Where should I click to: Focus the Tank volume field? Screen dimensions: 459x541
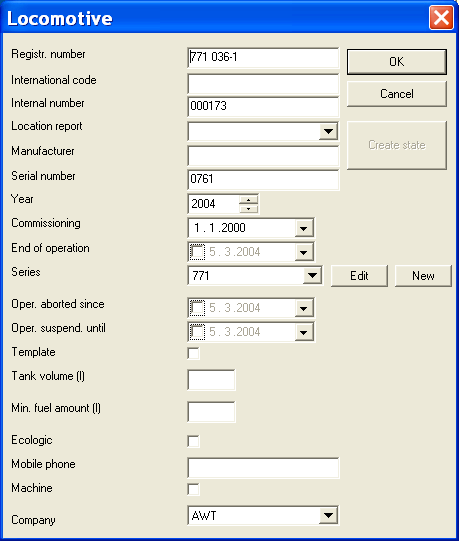coord(212,380)
